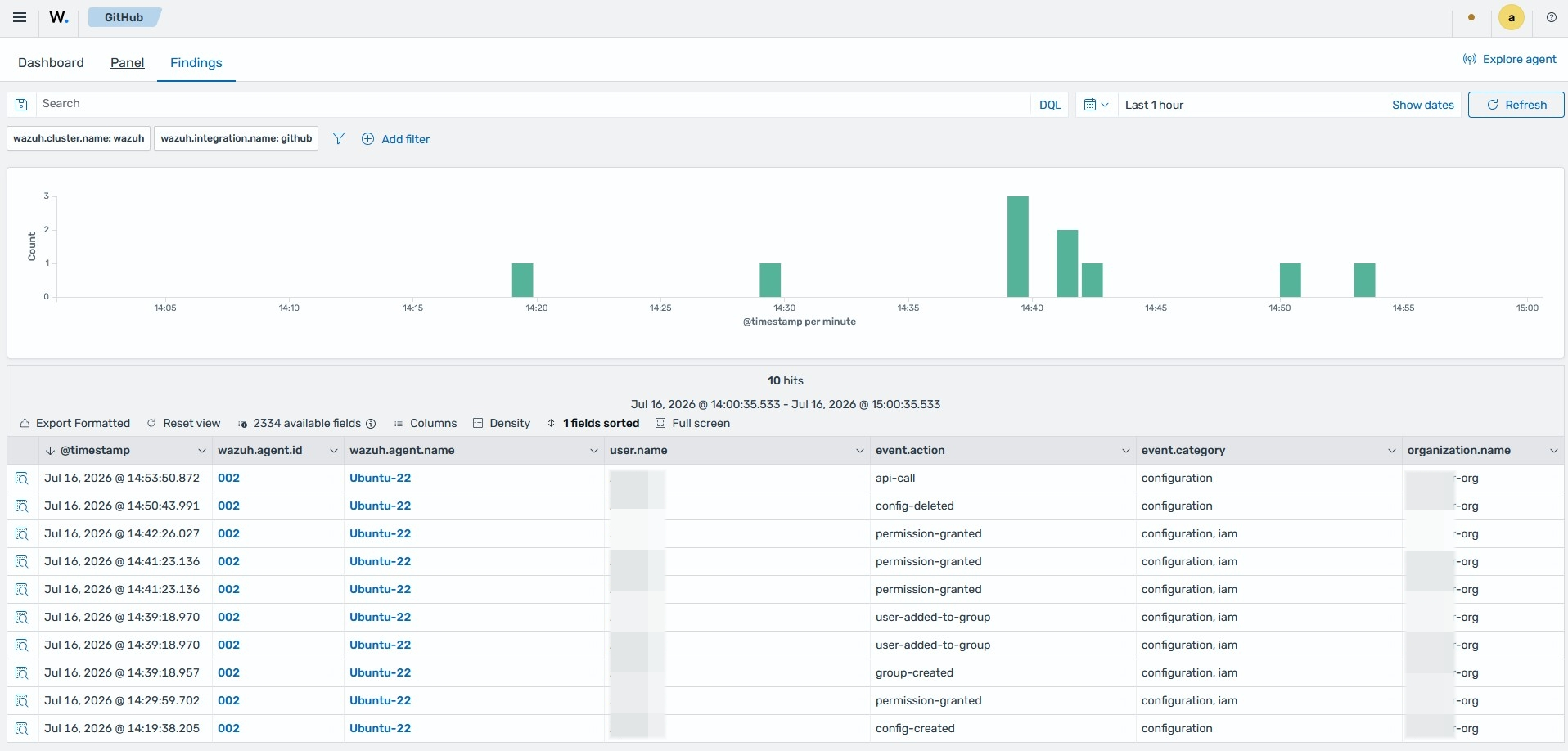This screenshot has width=1568, height=751.
Task: Inspect document for the 14:42:26.027 row
Action: tap(22, 534)
